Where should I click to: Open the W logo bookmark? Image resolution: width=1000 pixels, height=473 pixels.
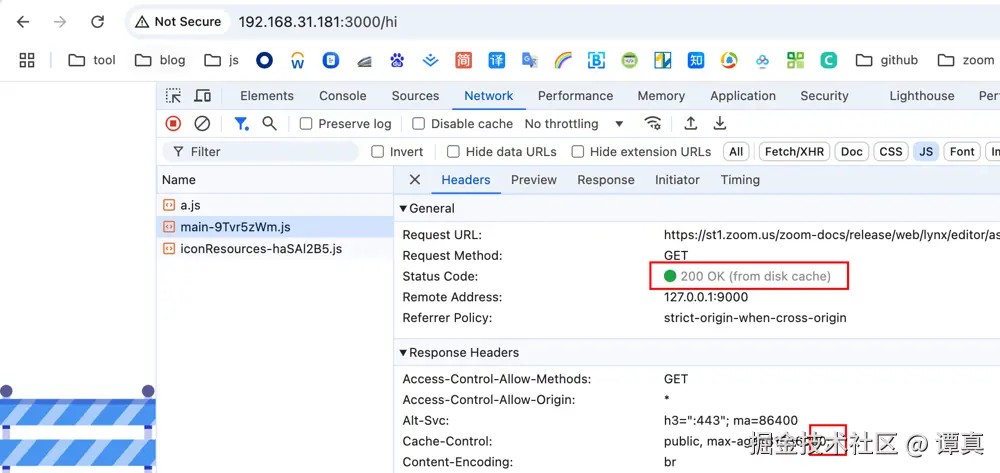[x=298, y=61]
